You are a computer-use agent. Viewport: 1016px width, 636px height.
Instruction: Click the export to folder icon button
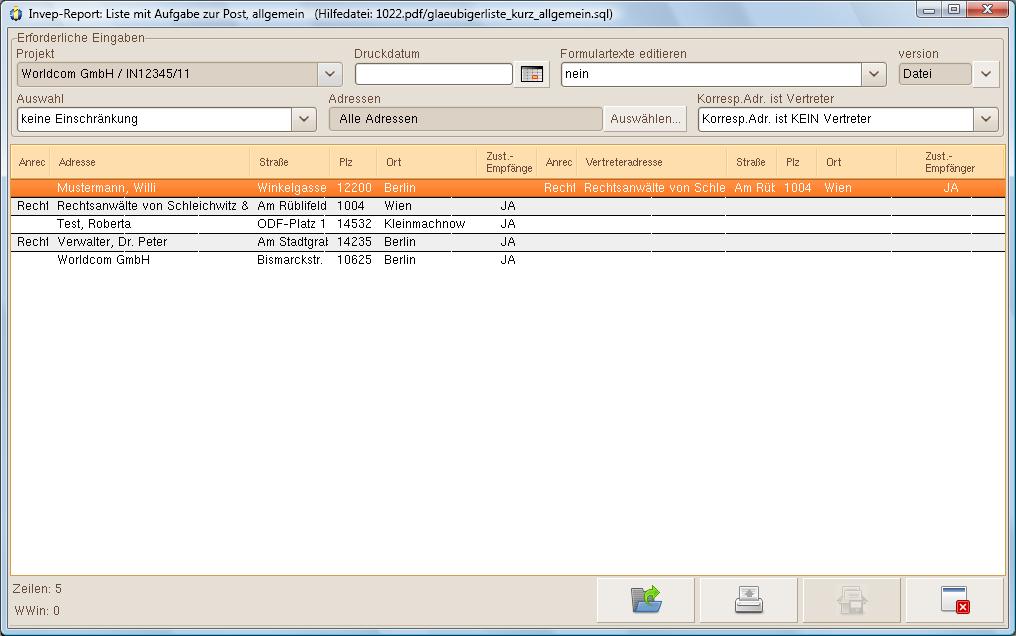point(645,600)
